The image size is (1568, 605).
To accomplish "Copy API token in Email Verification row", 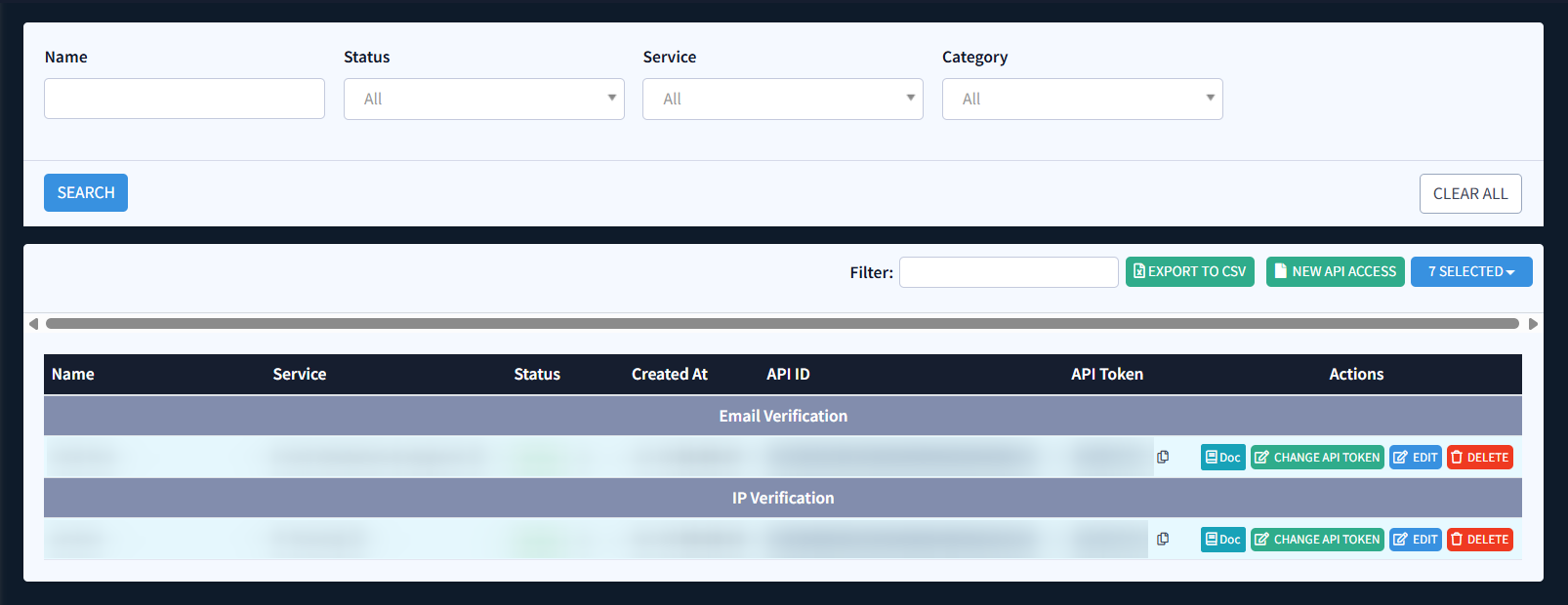I will click(x=1163, y=457).
